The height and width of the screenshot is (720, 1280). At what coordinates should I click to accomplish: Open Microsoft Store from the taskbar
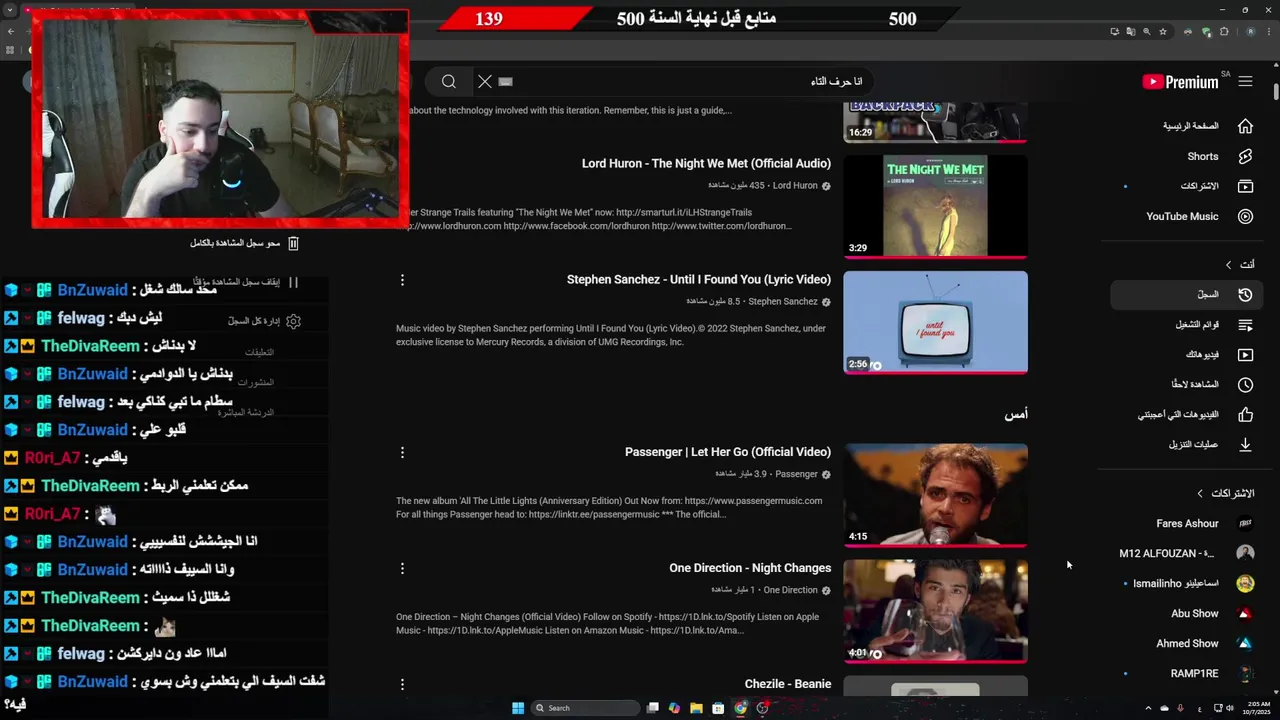[x=718, y=708]
